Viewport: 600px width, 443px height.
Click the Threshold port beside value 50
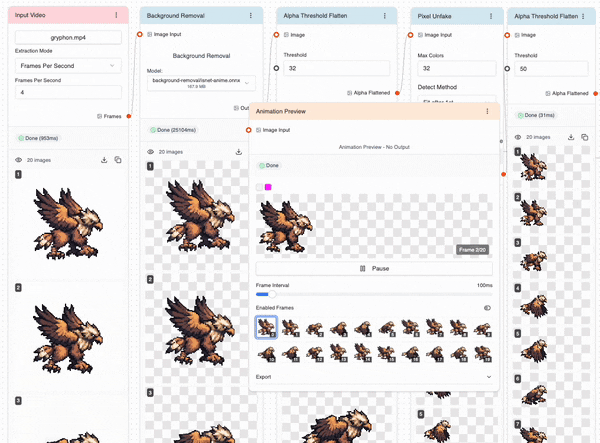click(507, 68)
